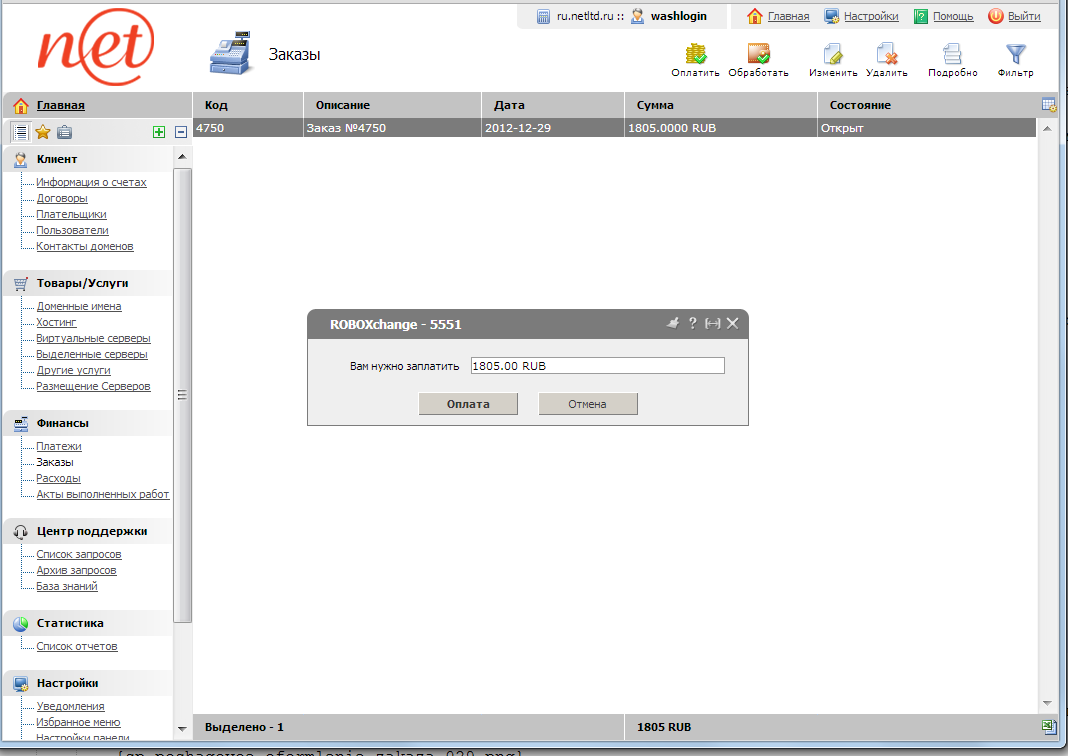Click the Помощь help link
The height and width of the screenshot is (756, 1068).
point(952,16)
